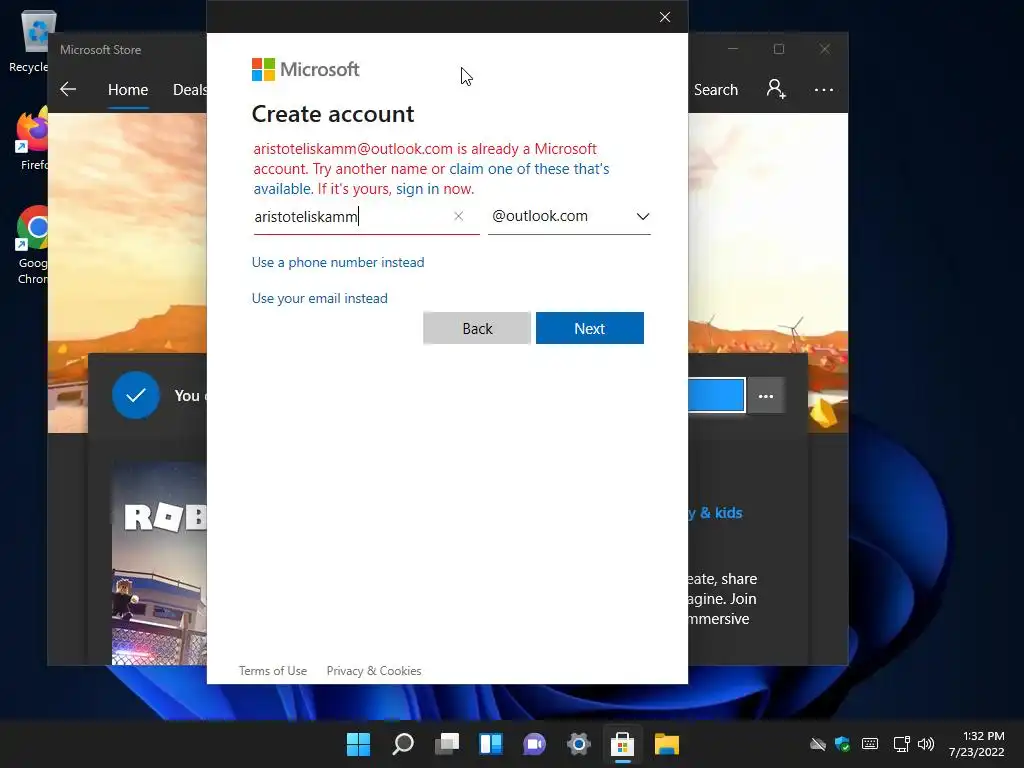This screenshot has width=1024, height=768.
Task: Open the clock showing 1:32 PM
Action: point(976,744)
